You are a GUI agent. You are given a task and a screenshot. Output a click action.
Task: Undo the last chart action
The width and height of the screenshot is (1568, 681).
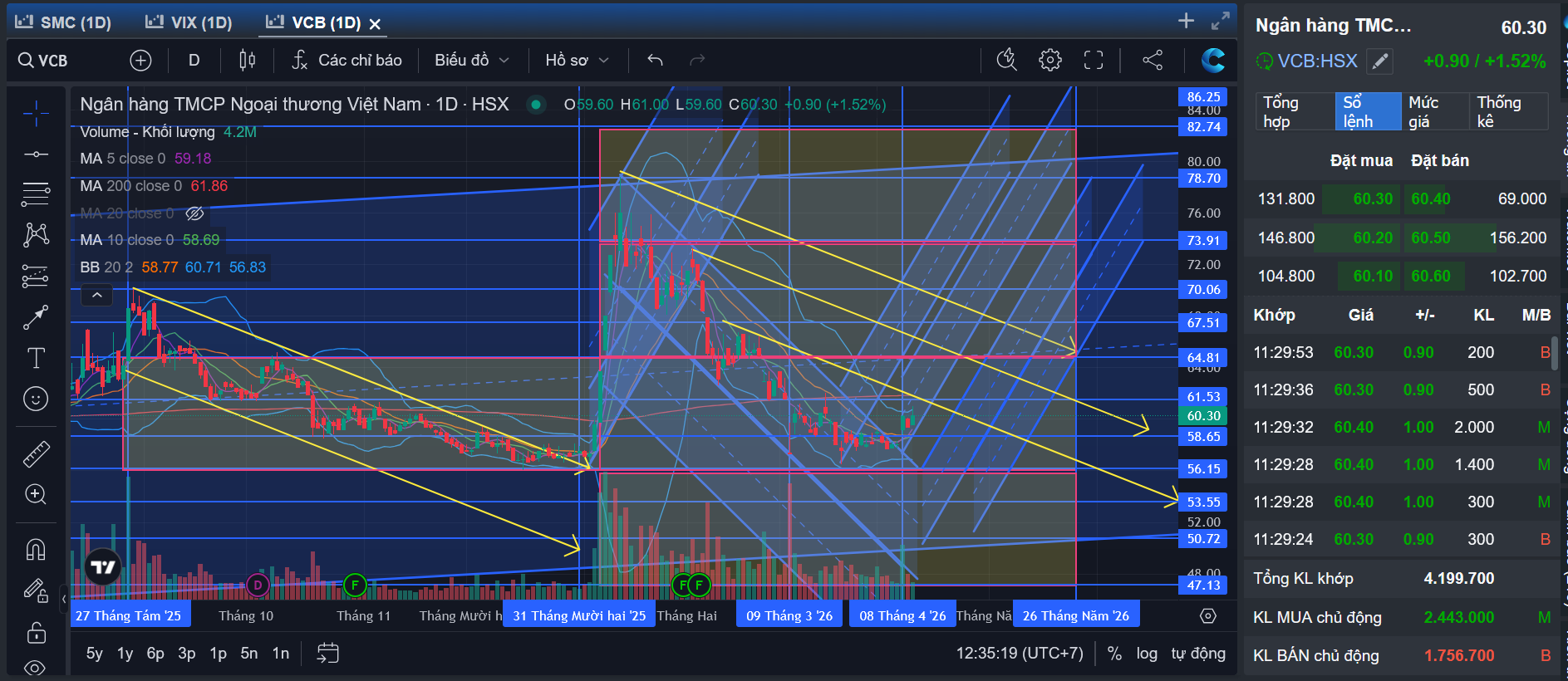(x=655, y=60)
